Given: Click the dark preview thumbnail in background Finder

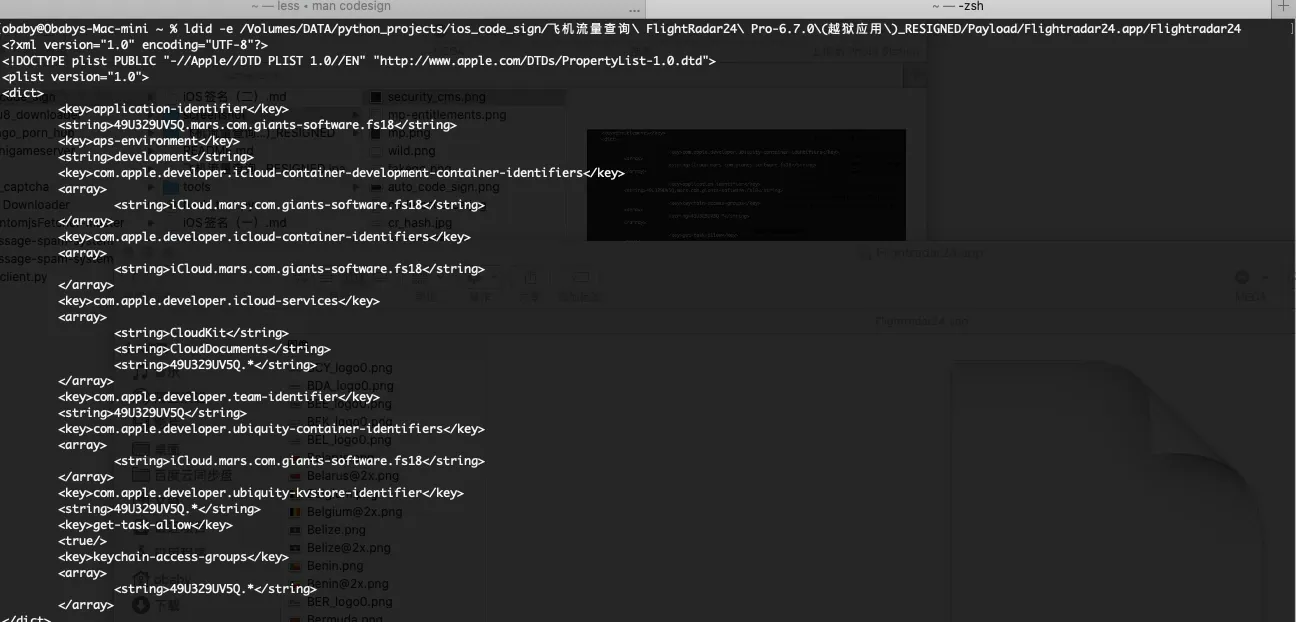Looking at the screenshot, I should click(746, 185).
